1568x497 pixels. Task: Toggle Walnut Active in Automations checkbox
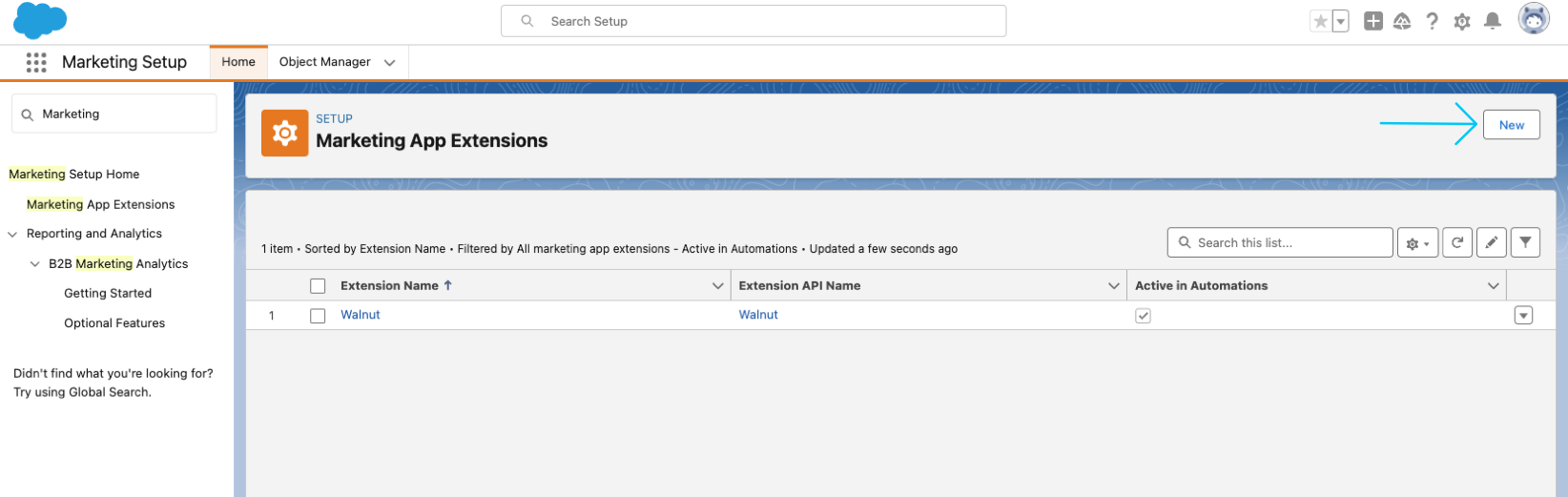pos(1143,316)
